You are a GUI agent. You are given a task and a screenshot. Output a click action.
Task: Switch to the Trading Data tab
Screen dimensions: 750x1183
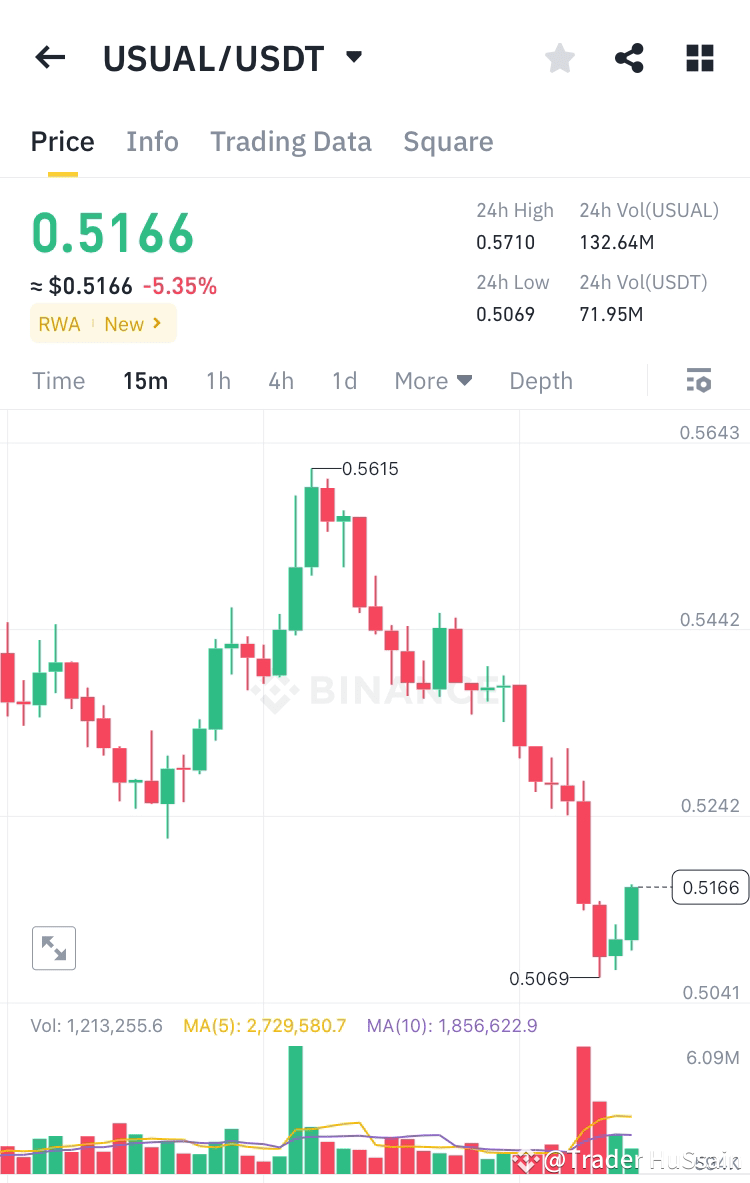[x=291, y=141]
